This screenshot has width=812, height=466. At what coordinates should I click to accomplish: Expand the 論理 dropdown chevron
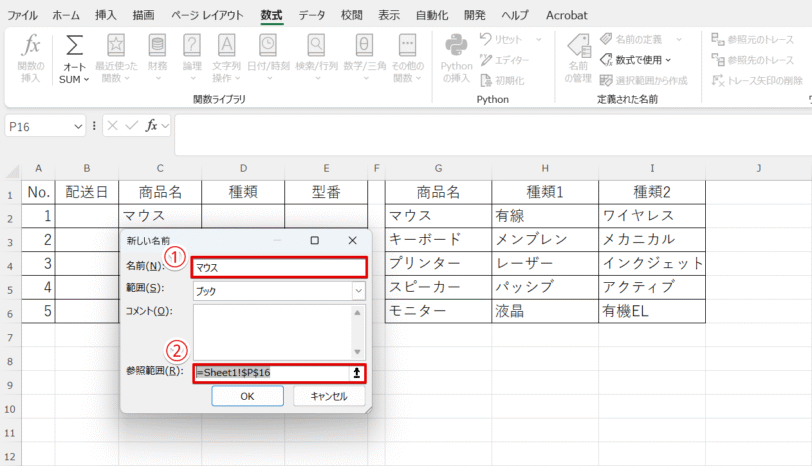click(x=192, y=79)
